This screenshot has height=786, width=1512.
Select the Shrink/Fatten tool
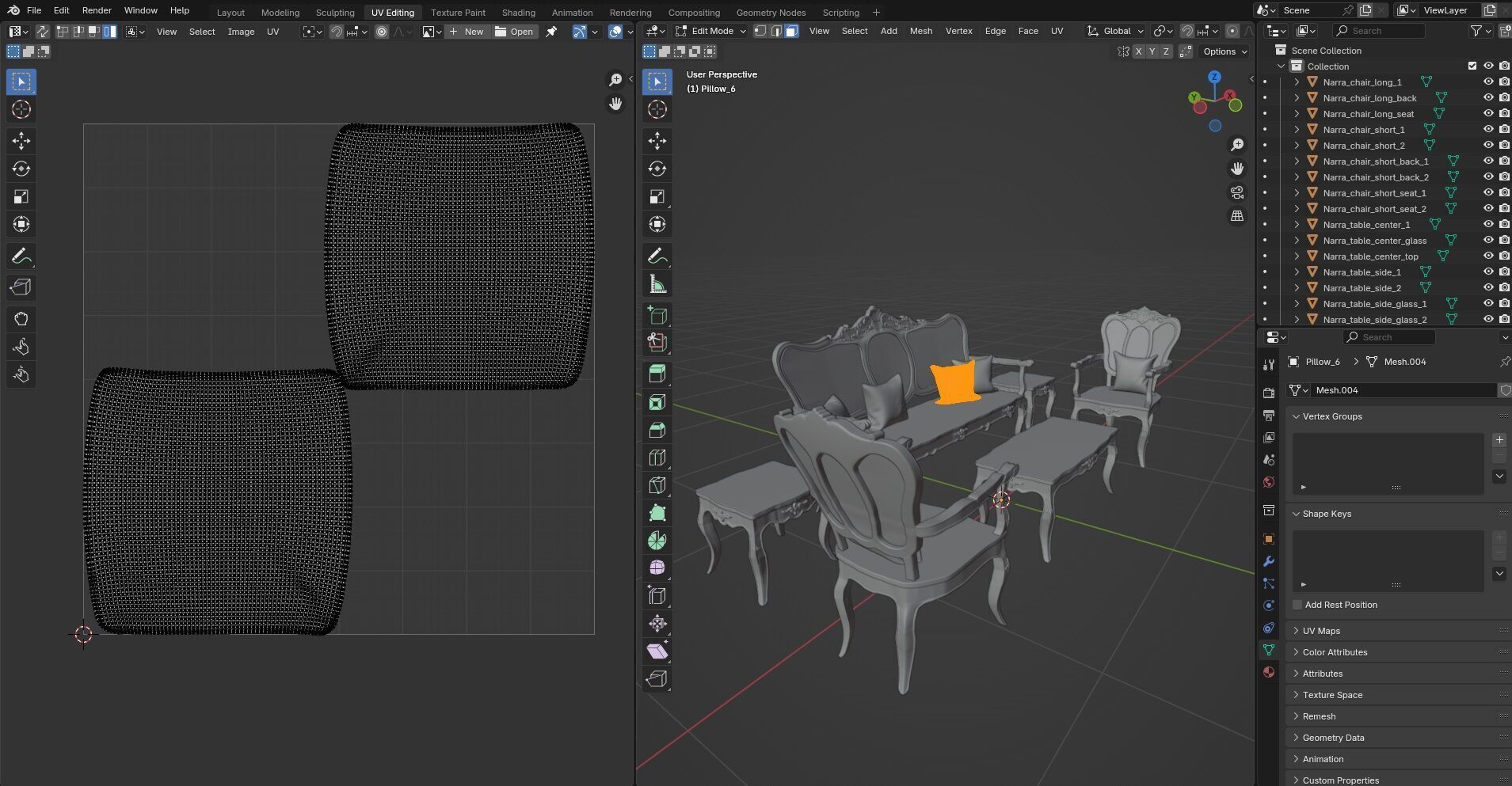657,623
